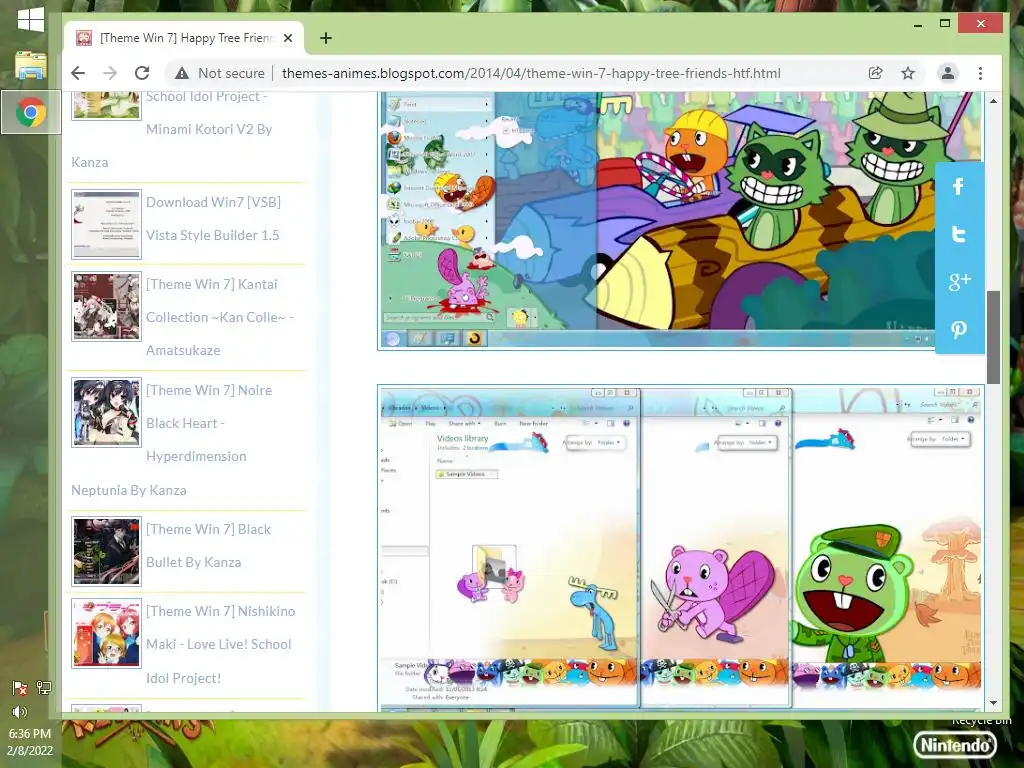This screenshot has height=768, width=1024.
Task: Click Vista Style Builder thumbnail
Action: coord(106,224)
